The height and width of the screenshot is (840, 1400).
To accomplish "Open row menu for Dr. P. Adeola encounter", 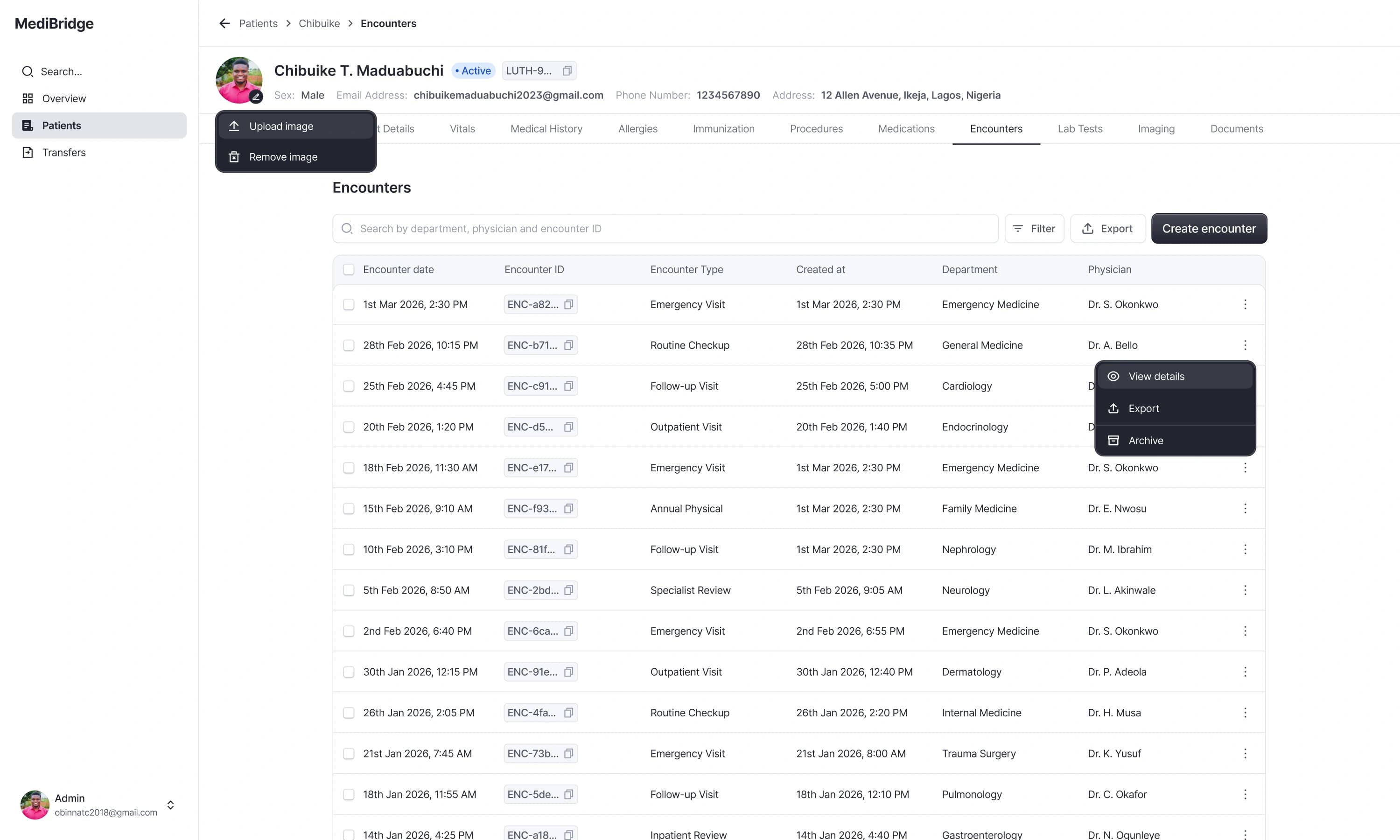I will pos(1245,672).
